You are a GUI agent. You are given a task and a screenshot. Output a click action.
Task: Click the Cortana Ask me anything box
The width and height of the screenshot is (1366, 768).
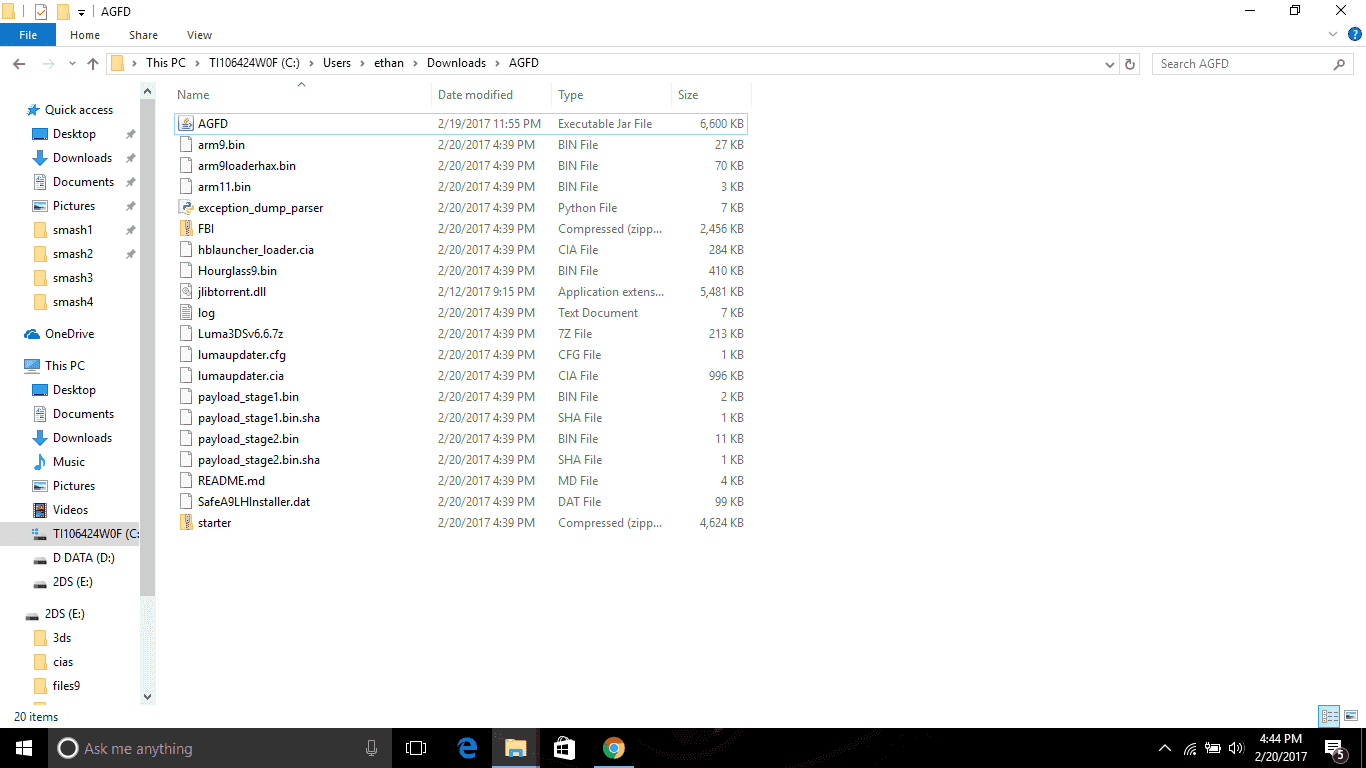click(x=220, y=748)
